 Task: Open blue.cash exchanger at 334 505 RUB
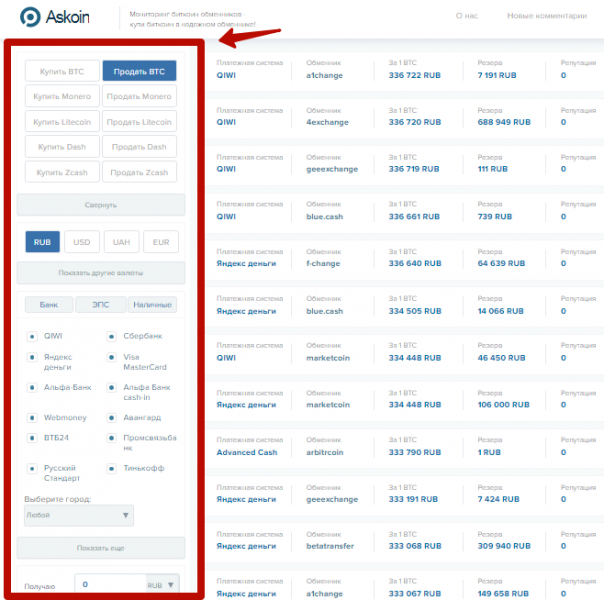(324, 311)
